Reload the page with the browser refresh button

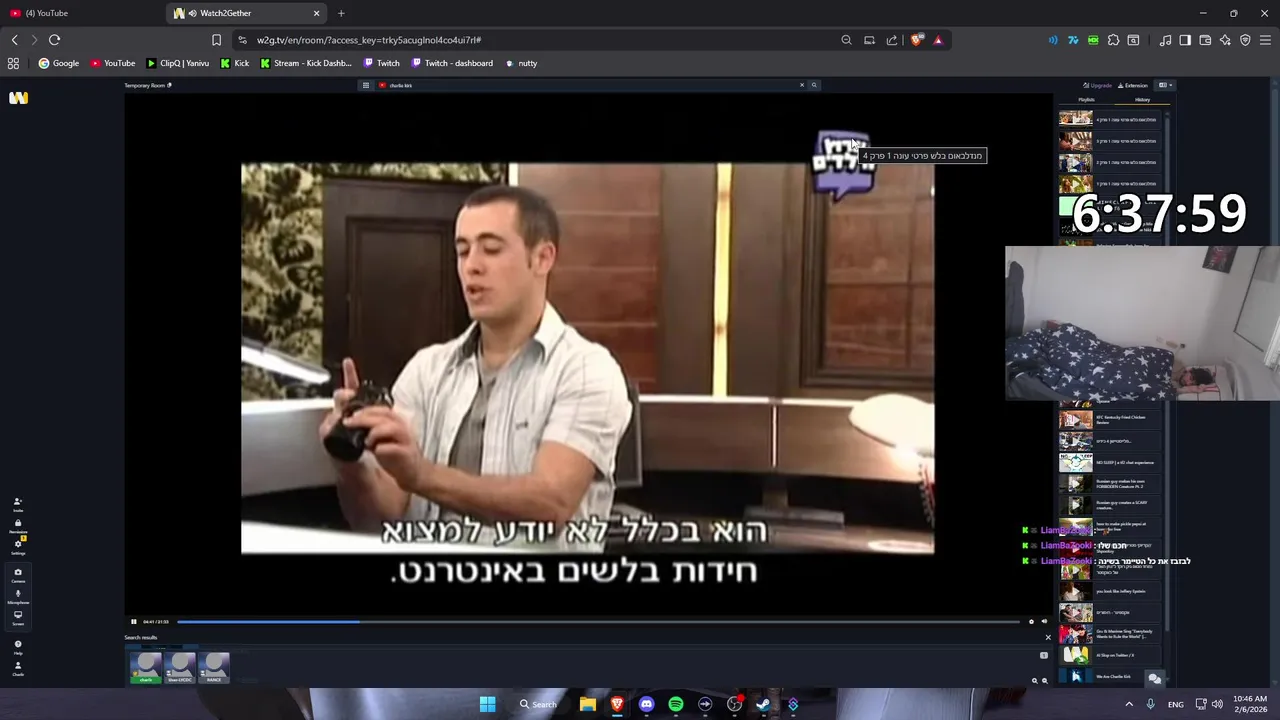coord(54,40)
